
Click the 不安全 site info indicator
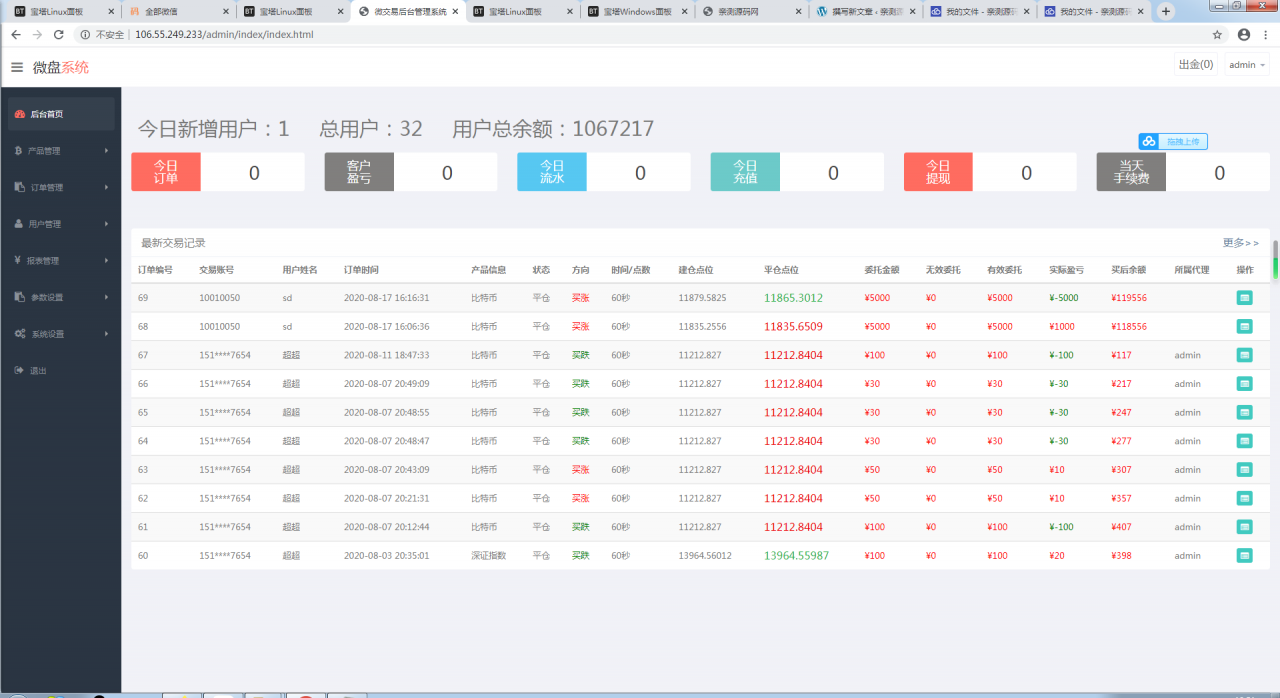point(102,34)
